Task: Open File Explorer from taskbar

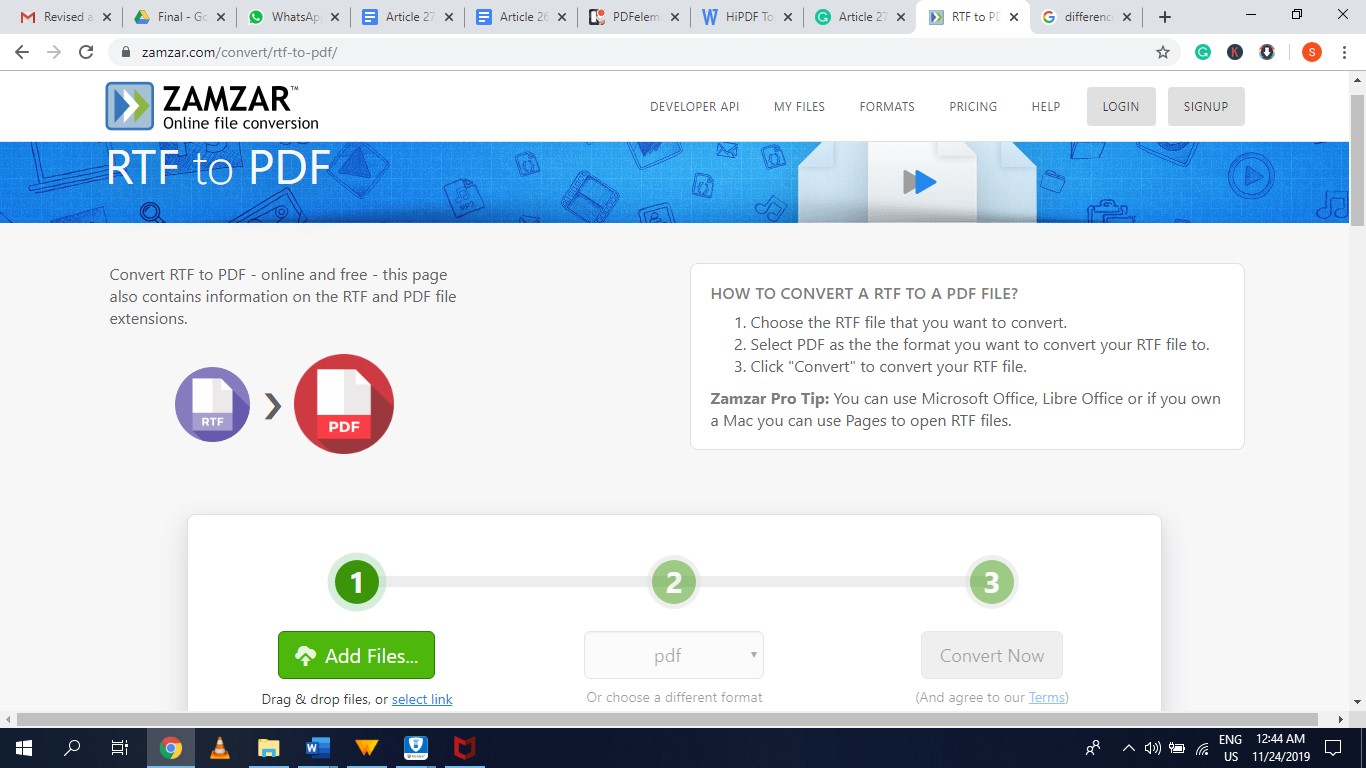Action: [269, 747]
